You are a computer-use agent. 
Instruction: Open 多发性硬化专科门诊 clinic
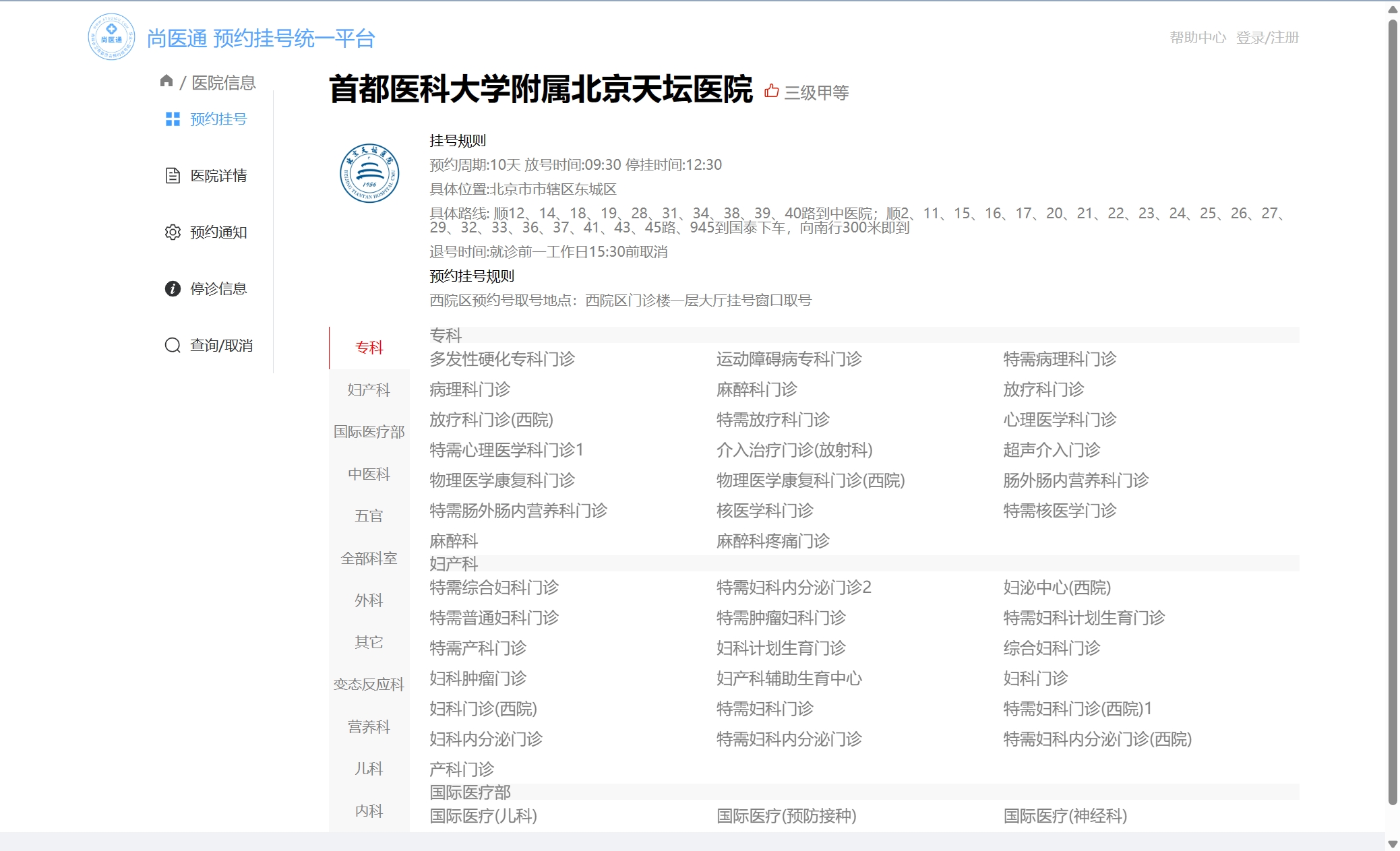(502, 359)
